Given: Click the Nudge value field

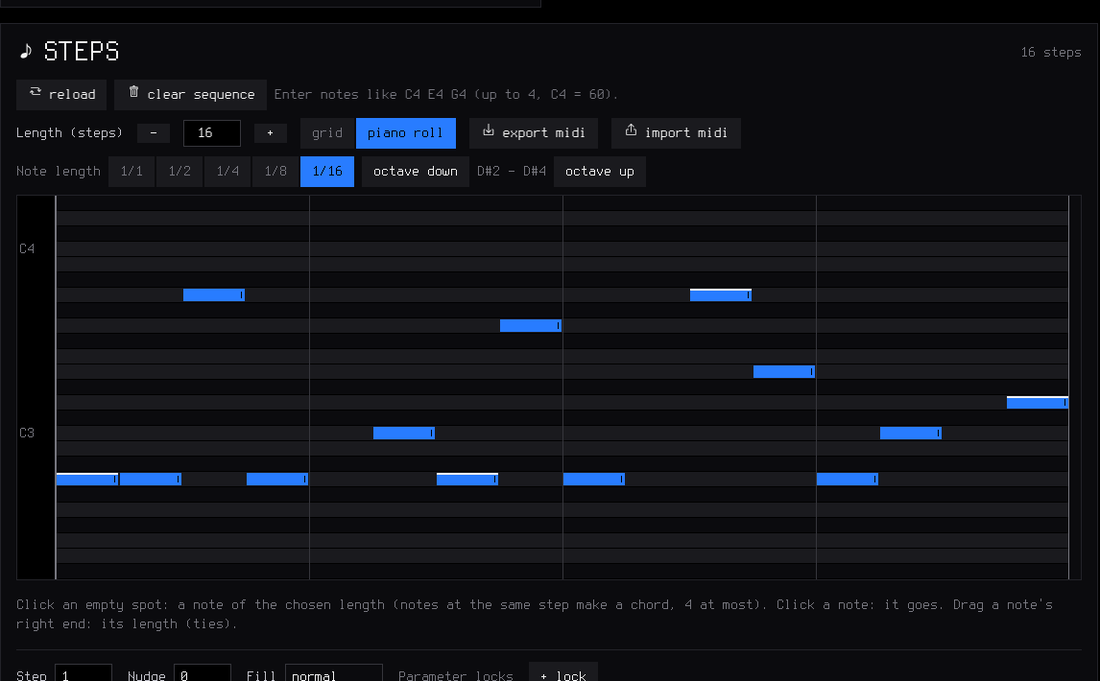Looking at the screenshot, I should pyautogui.click(x=202, y=674).
